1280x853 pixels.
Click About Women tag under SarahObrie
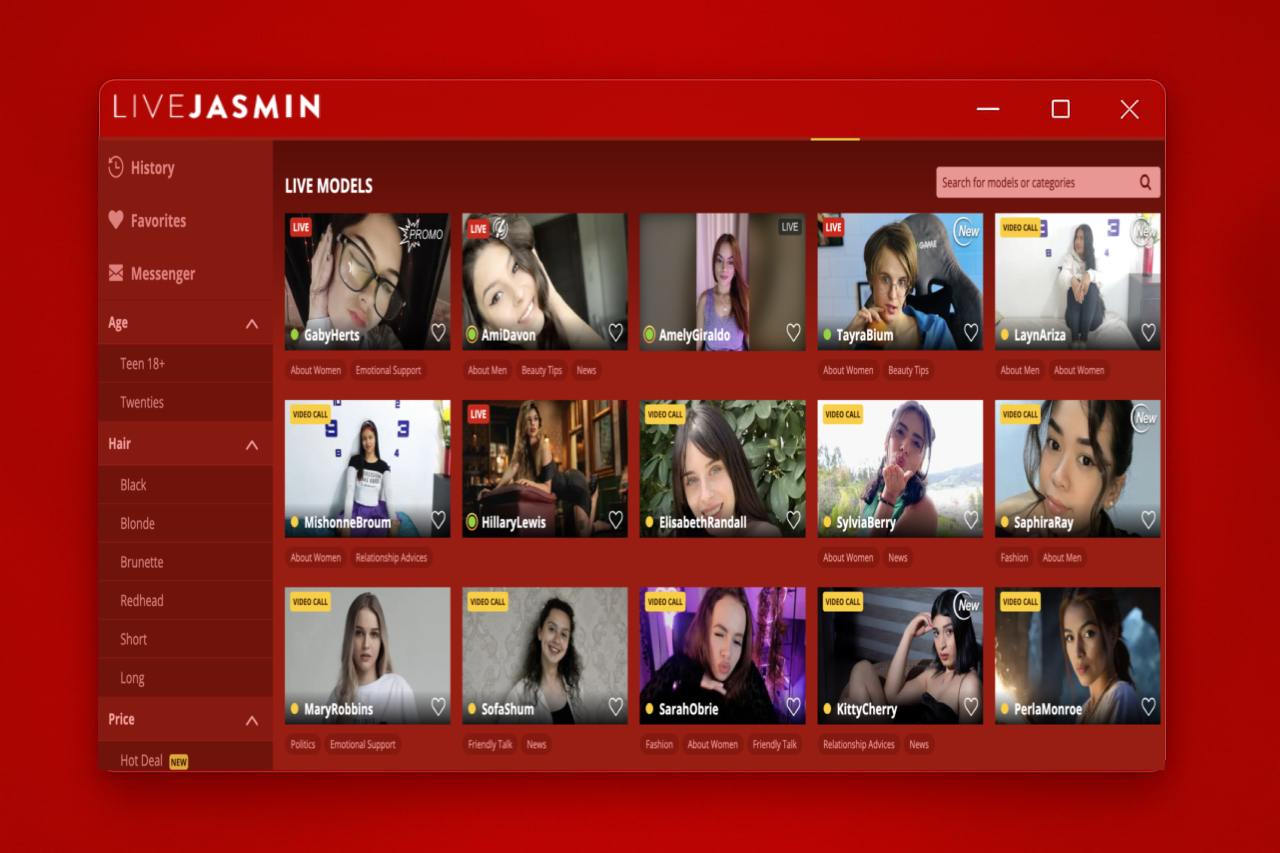713,744
